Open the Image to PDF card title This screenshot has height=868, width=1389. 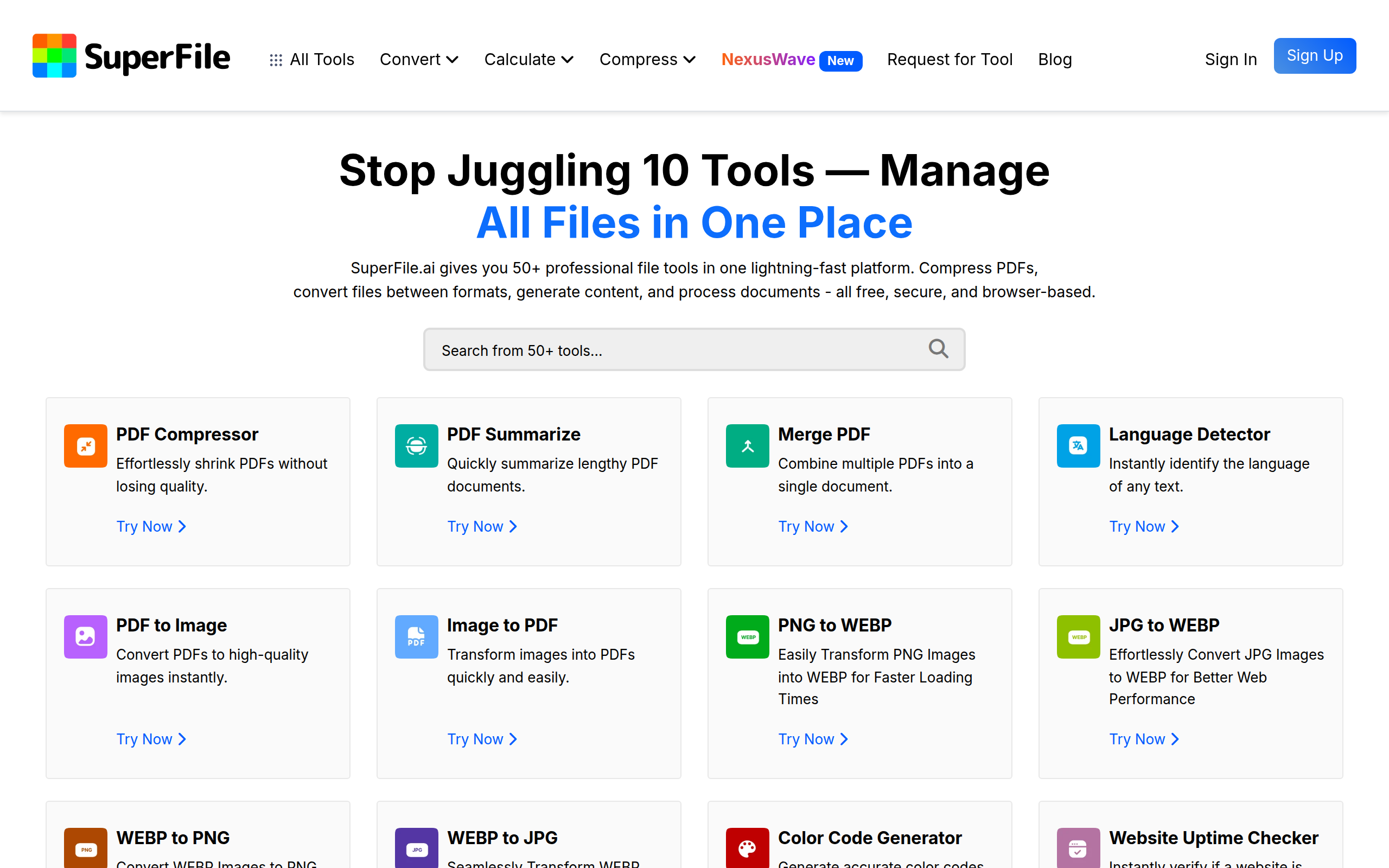coord(502,625)
